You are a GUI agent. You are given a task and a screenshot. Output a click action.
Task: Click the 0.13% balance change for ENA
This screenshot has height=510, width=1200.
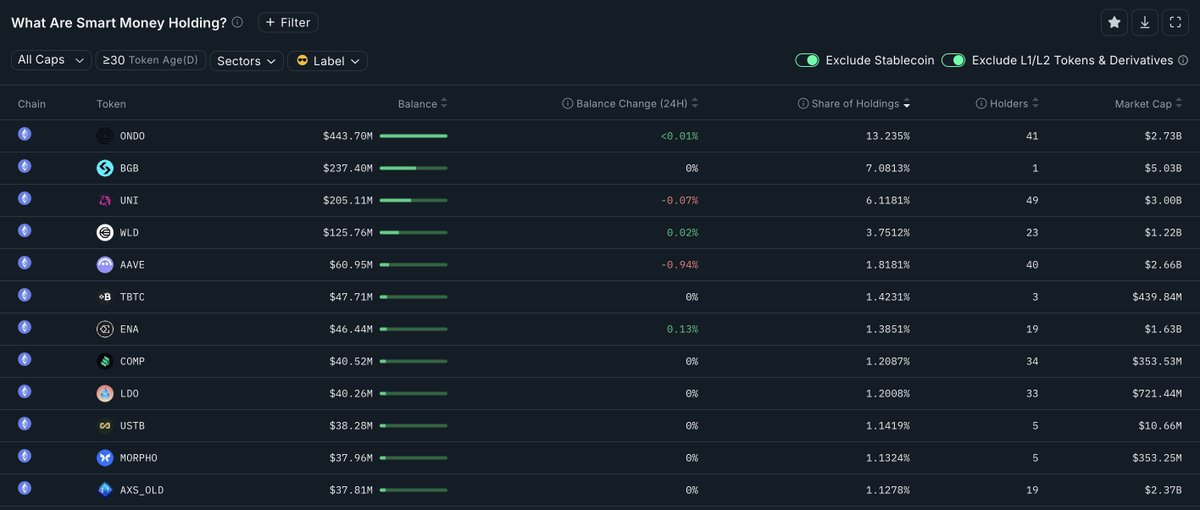click(682, 329)
